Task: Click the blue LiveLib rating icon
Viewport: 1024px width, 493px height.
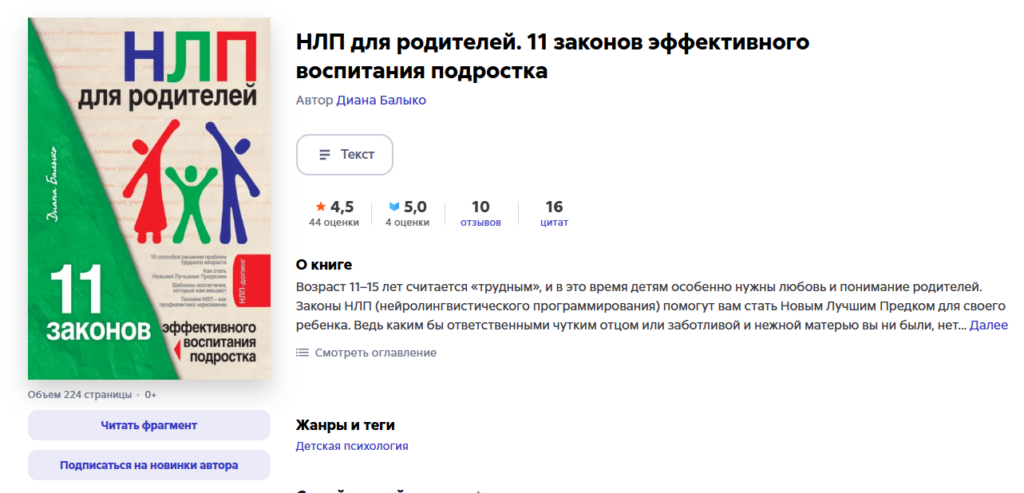Action: click(394, 207)
